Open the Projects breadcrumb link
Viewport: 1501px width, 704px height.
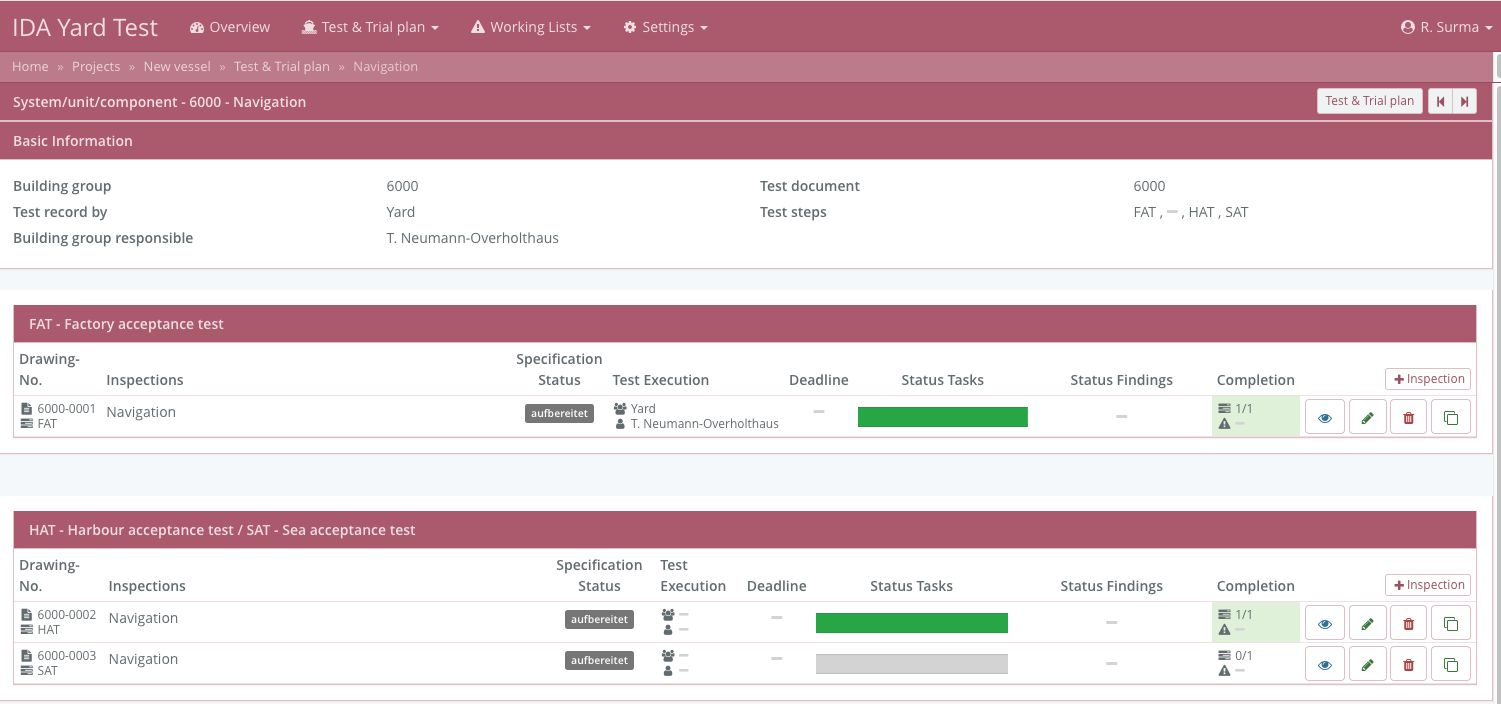pos(96,66)
